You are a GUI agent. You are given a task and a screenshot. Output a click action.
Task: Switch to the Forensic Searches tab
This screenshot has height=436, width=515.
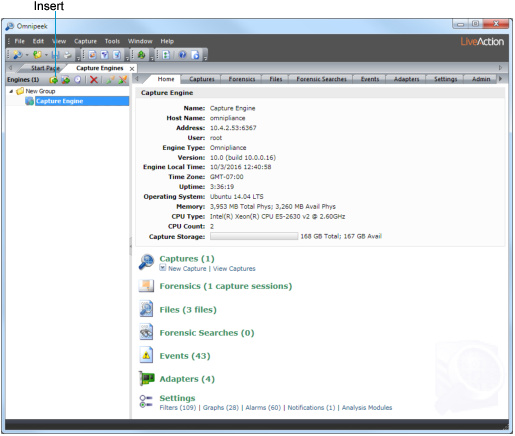(321, 79)
